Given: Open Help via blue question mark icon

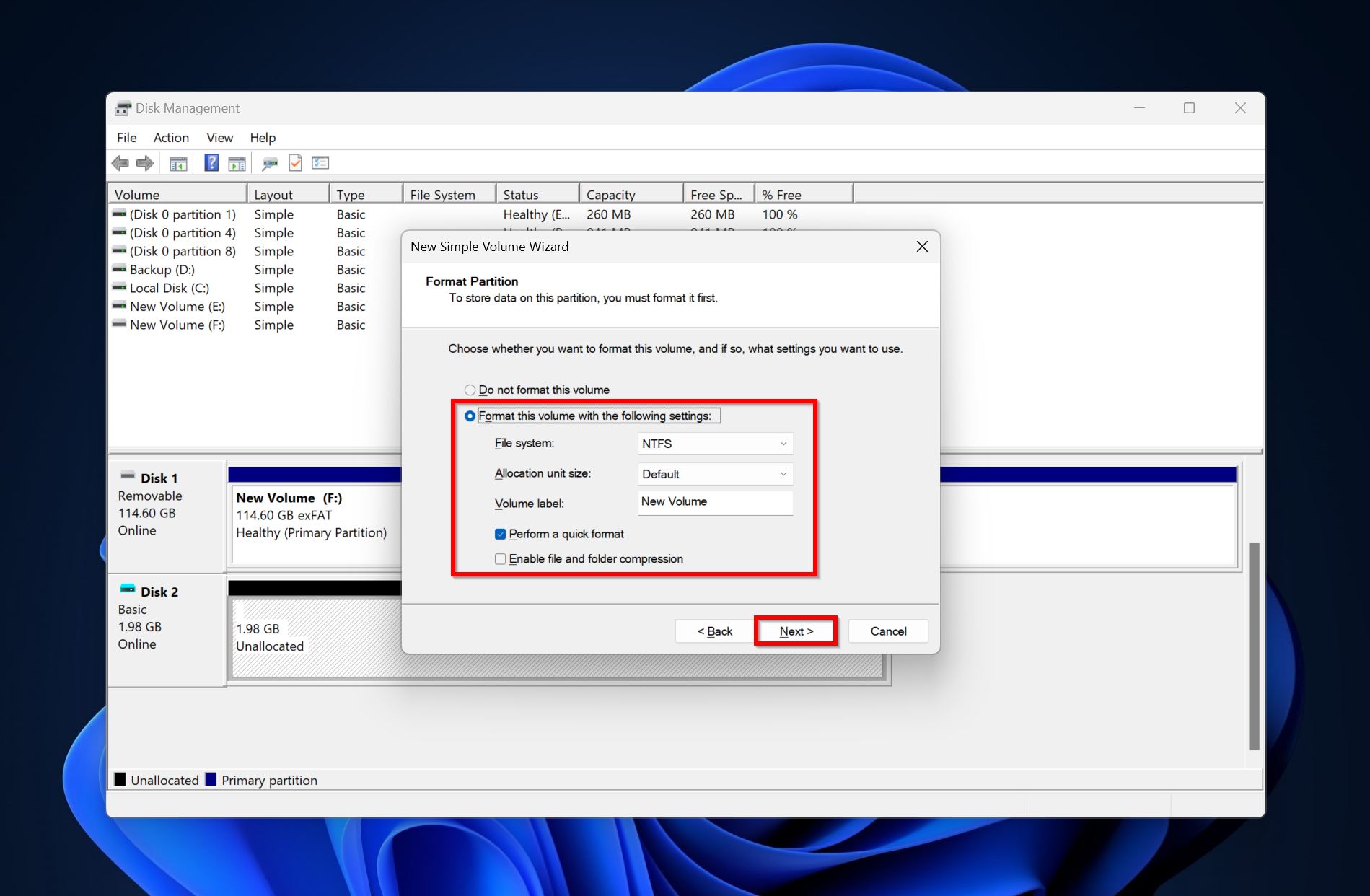Looking at the screenshot, I should coord(211,163).
